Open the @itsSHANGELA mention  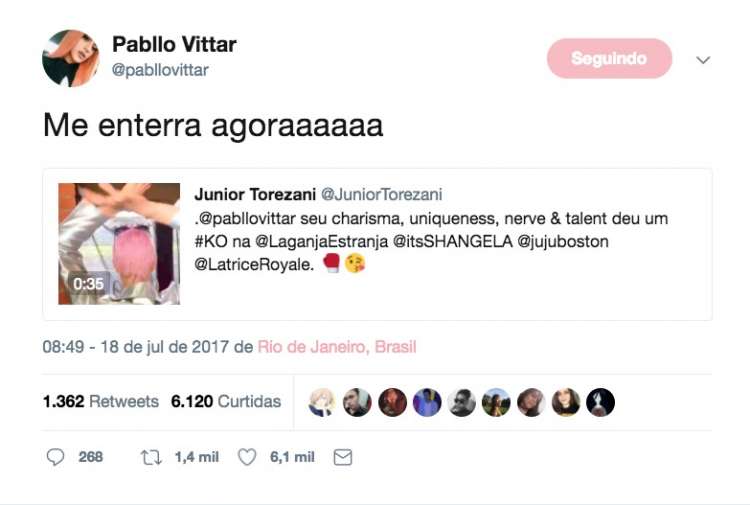click(x=452, y=242)
